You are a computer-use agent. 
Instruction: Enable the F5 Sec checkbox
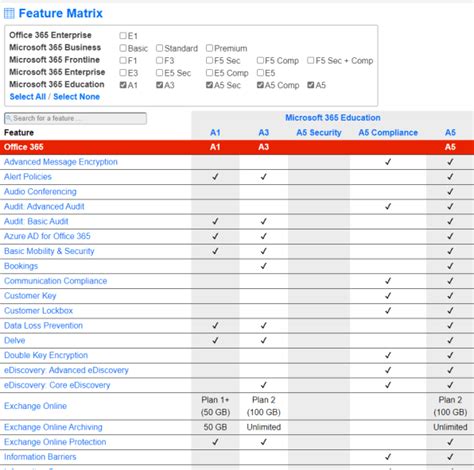coord(209,60)
